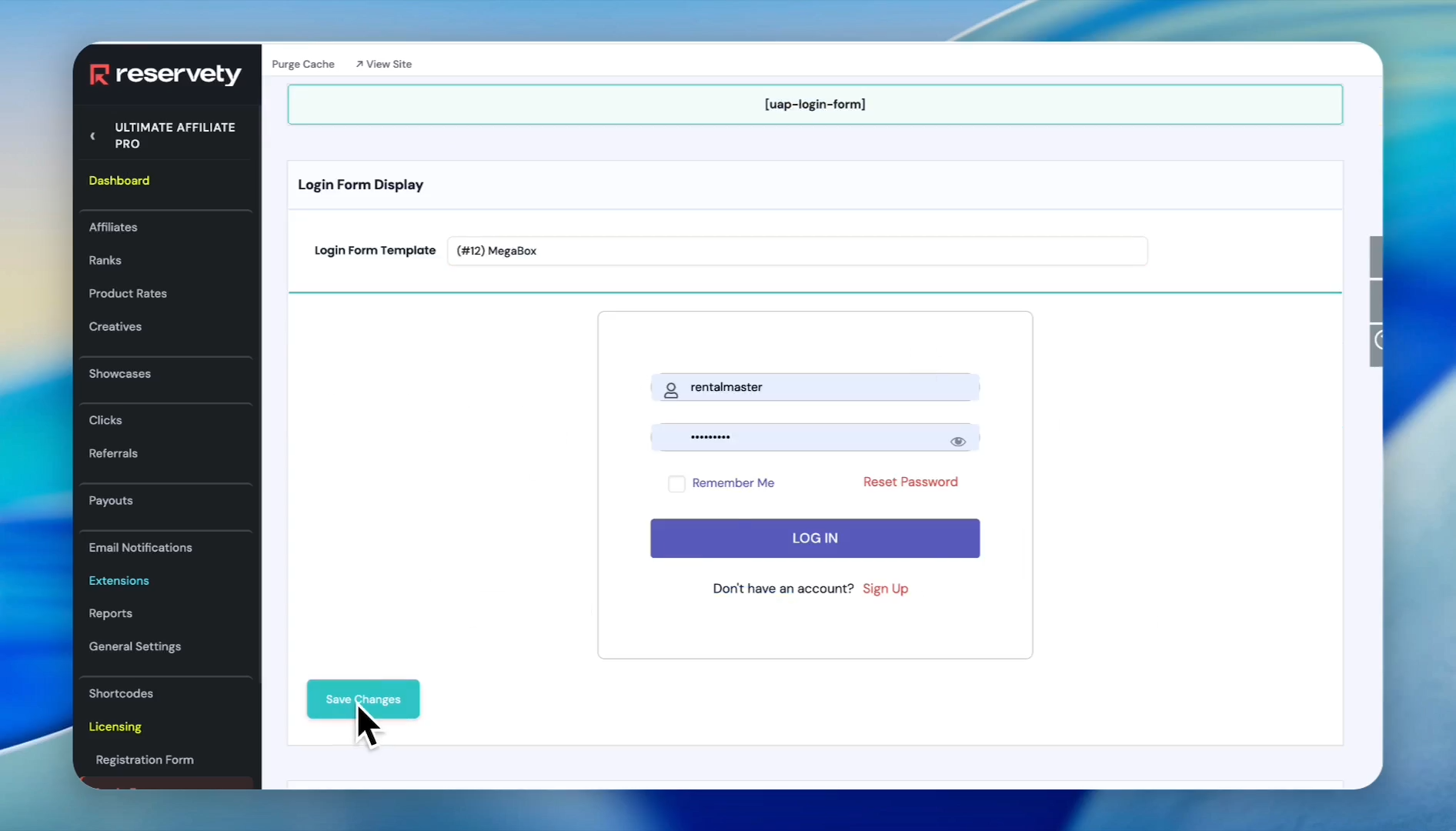Click the user icon in username field

click(x=671, y=390)
